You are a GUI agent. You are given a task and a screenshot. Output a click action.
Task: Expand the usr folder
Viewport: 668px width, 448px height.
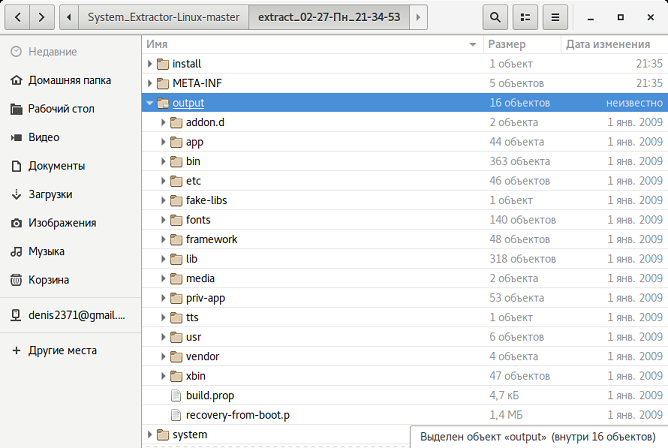click(x=163, y=337)
